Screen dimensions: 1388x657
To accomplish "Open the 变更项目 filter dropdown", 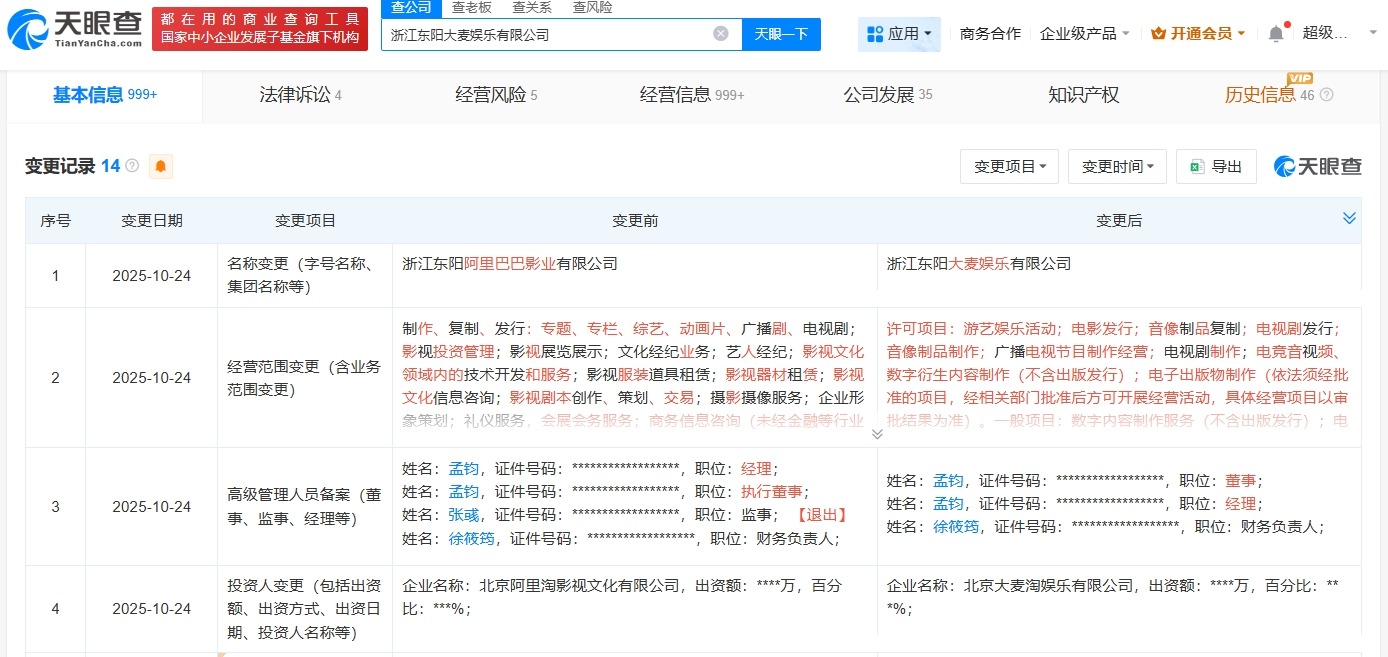I will pyautogui.click(x=1009, y=166).
